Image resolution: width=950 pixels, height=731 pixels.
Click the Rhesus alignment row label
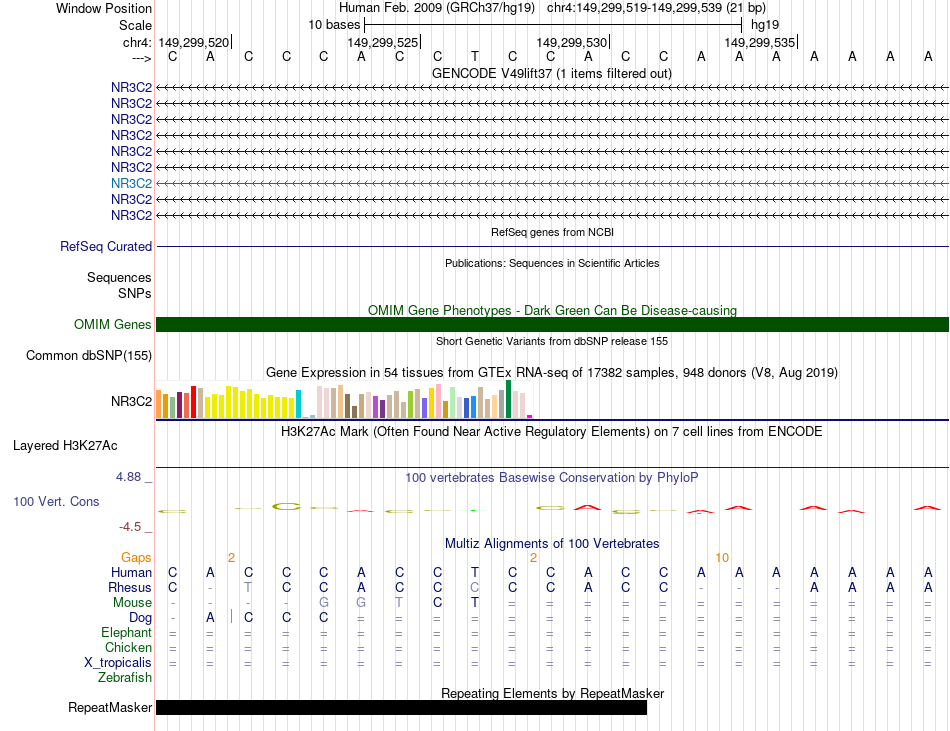click(130, 587)
